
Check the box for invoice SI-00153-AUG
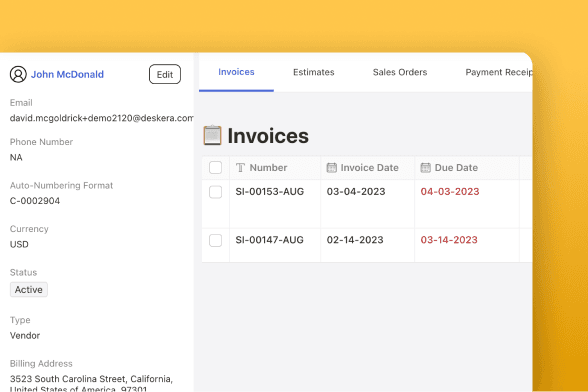[215, 192]
